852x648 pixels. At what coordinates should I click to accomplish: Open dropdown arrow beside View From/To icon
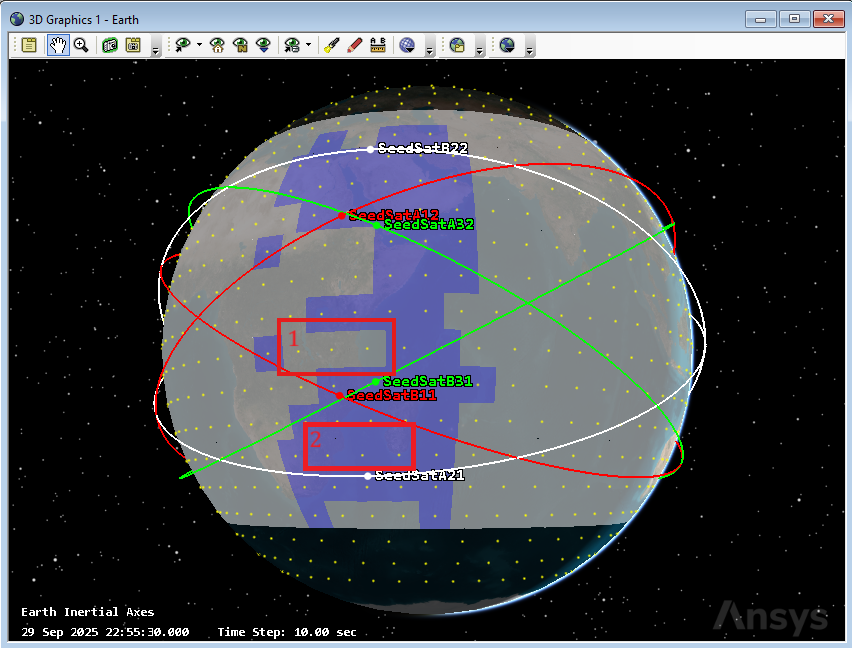click(199, 45)
